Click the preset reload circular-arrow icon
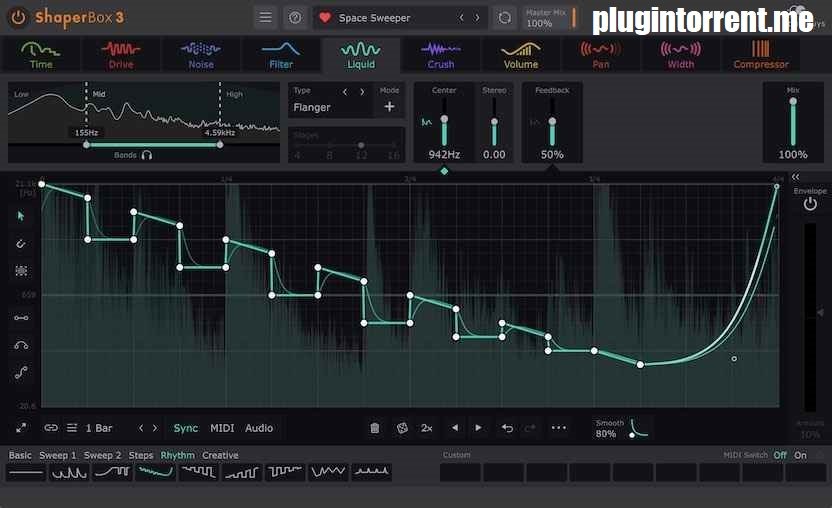The height and width of the screenshot is (508, 832). point(505,18)
